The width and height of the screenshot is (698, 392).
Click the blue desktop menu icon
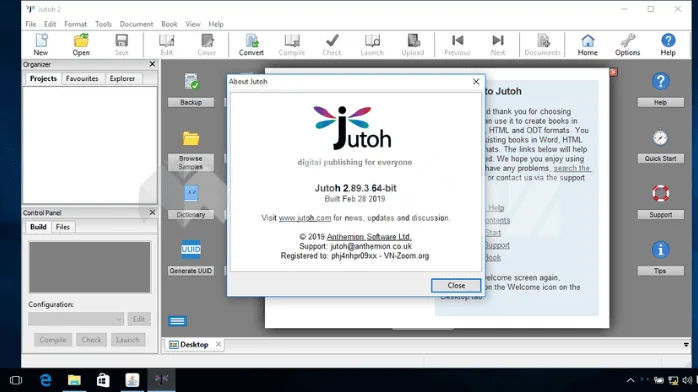point(177,321)
